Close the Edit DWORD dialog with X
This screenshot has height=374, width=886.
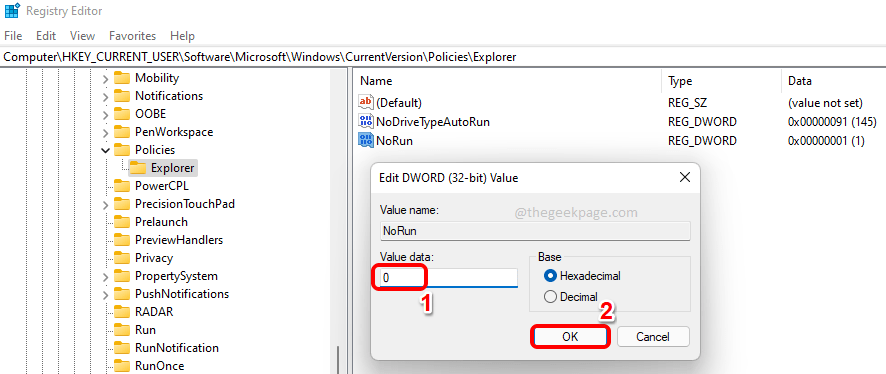tap(684, 177)
